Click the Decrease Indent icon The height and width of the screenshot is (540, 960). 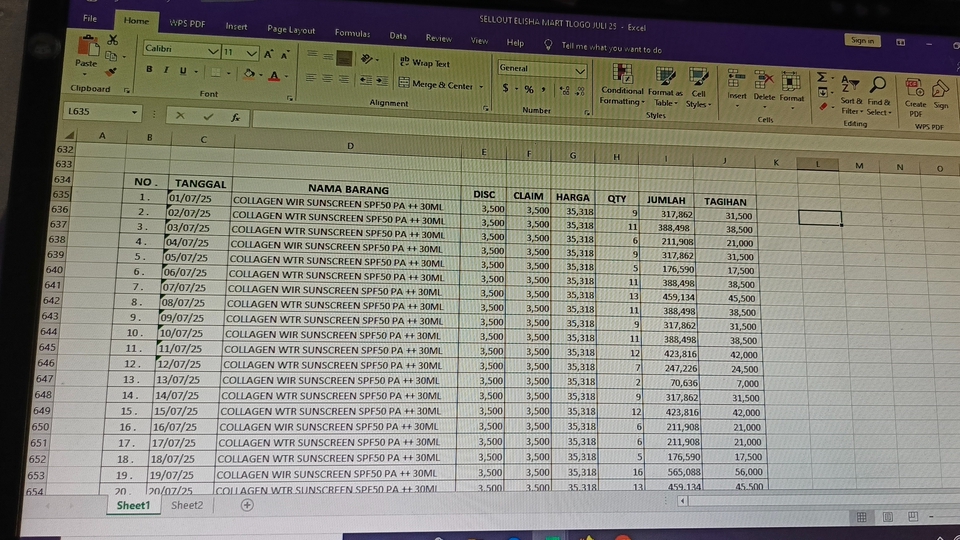point(366,80)
